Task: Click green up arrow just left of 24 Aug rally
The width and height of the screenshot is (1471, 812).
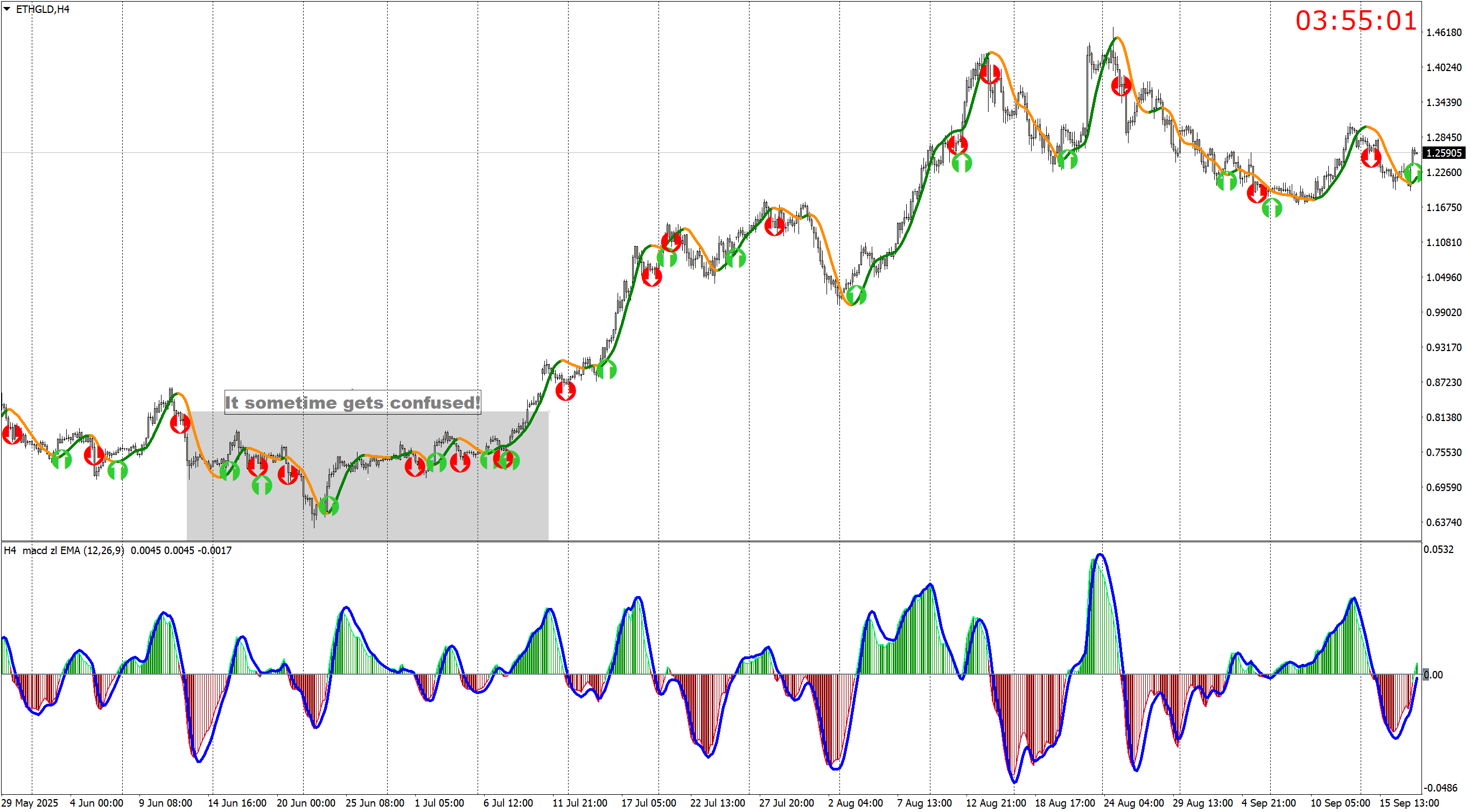Action: click(x=1067, y=159)
